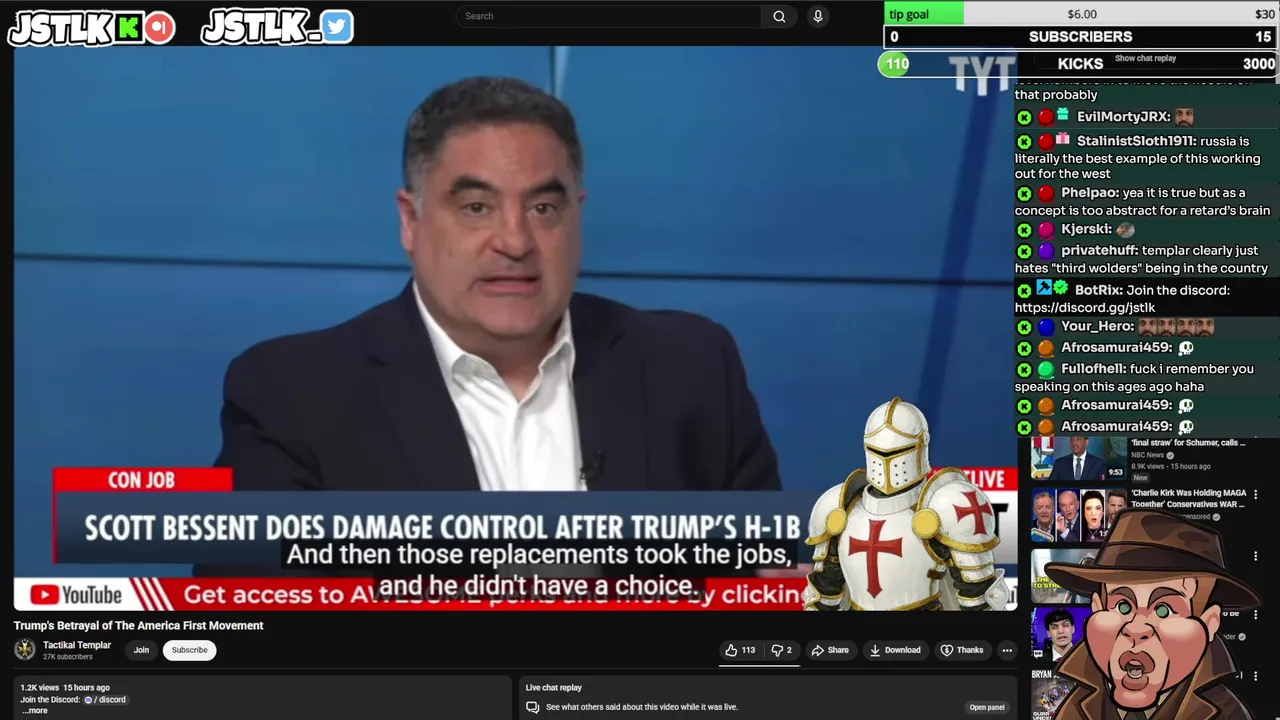The image size is (1280, 720).
Task: Click the red record icon beside Kick logo
Action: 159,28
